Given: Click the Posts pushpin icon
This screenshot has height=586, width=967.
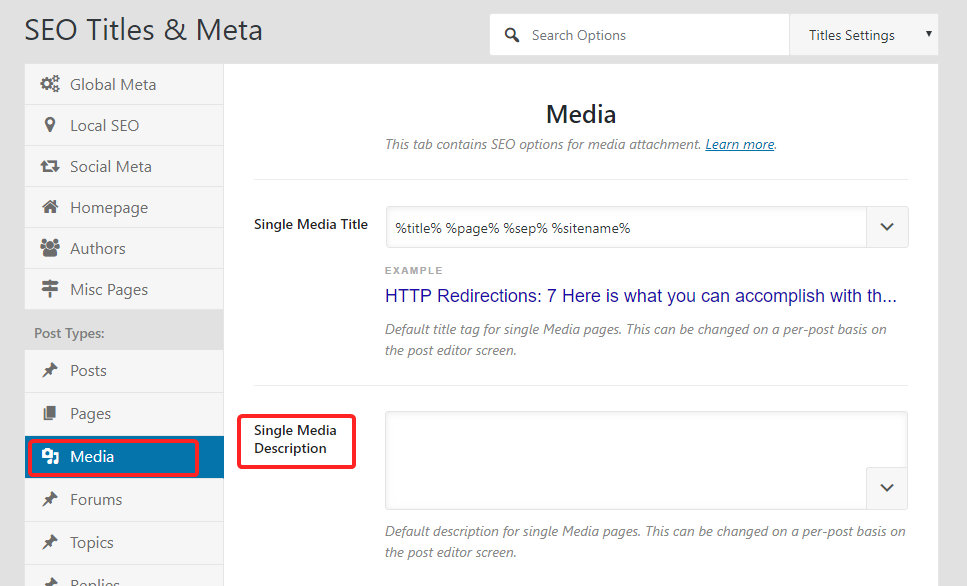Looking at the screenshot, I should tap(49, 371).
